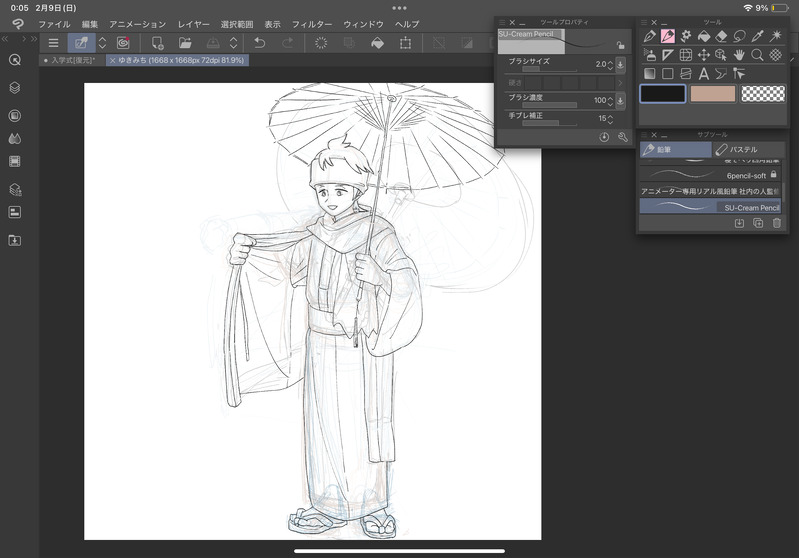Click the Undo arrow in command bar
This screenshot has height=558, width=799.
(x=260, y=43)
